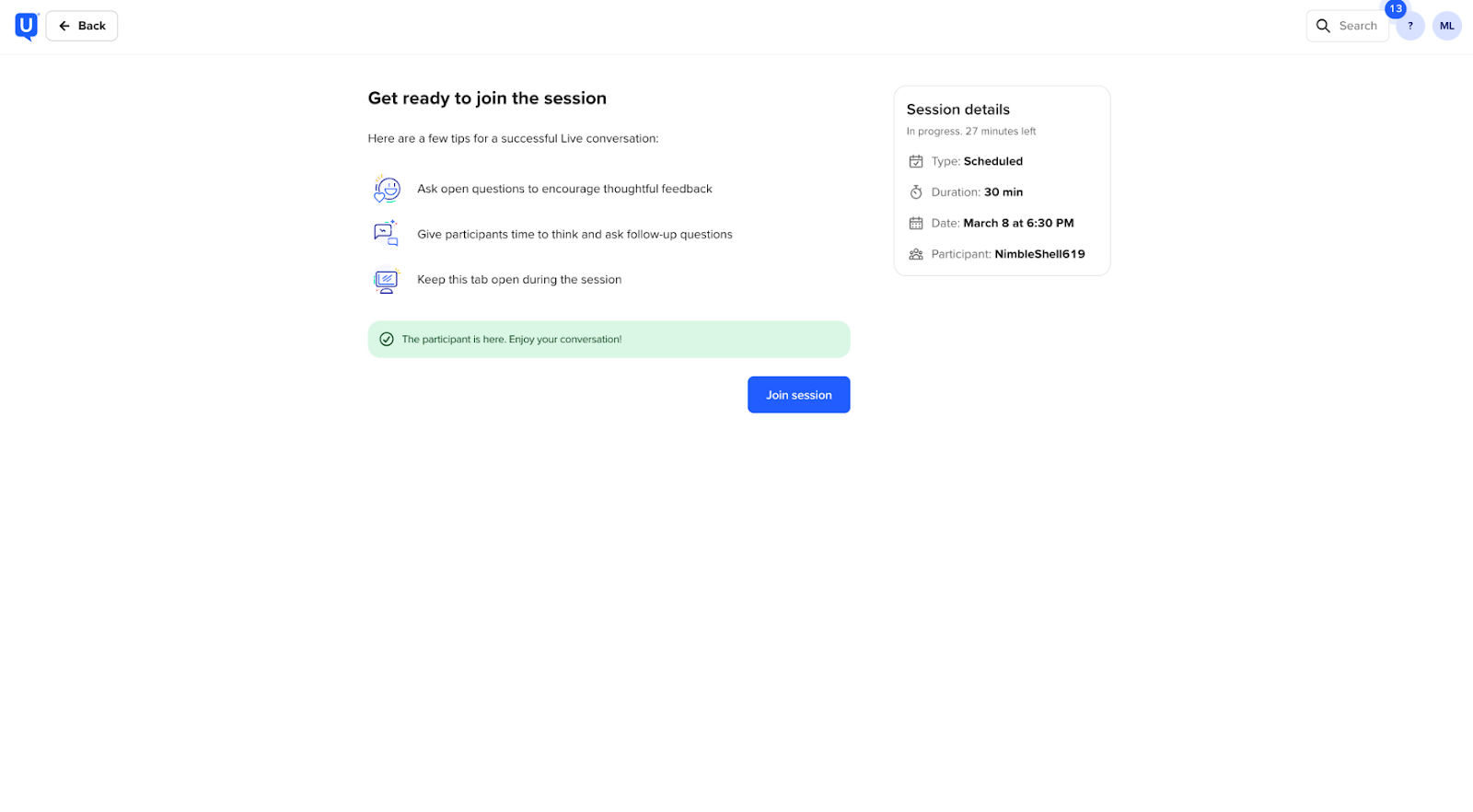1473x812 pixels.
Task: Click the stopwatch icon next to Duration
Action: pyautogui.click(x=916, y=192)
